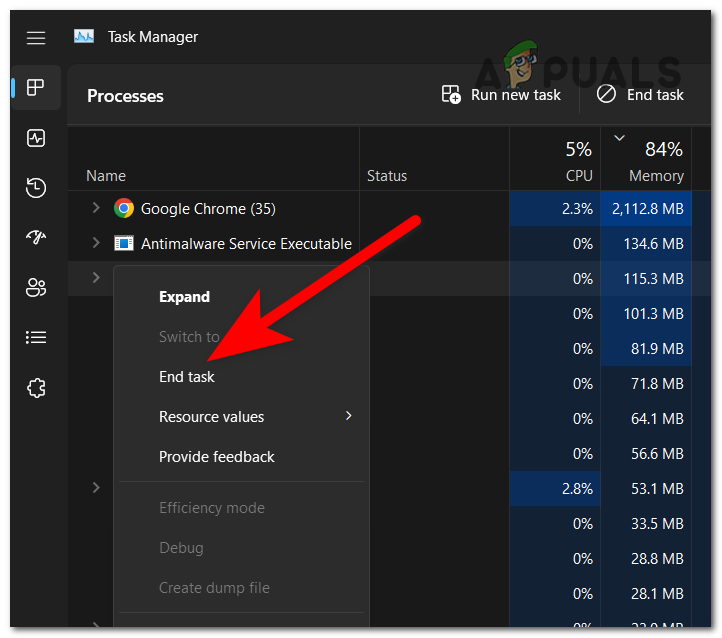Open the hamburger navigation menu

pos(36,38)
